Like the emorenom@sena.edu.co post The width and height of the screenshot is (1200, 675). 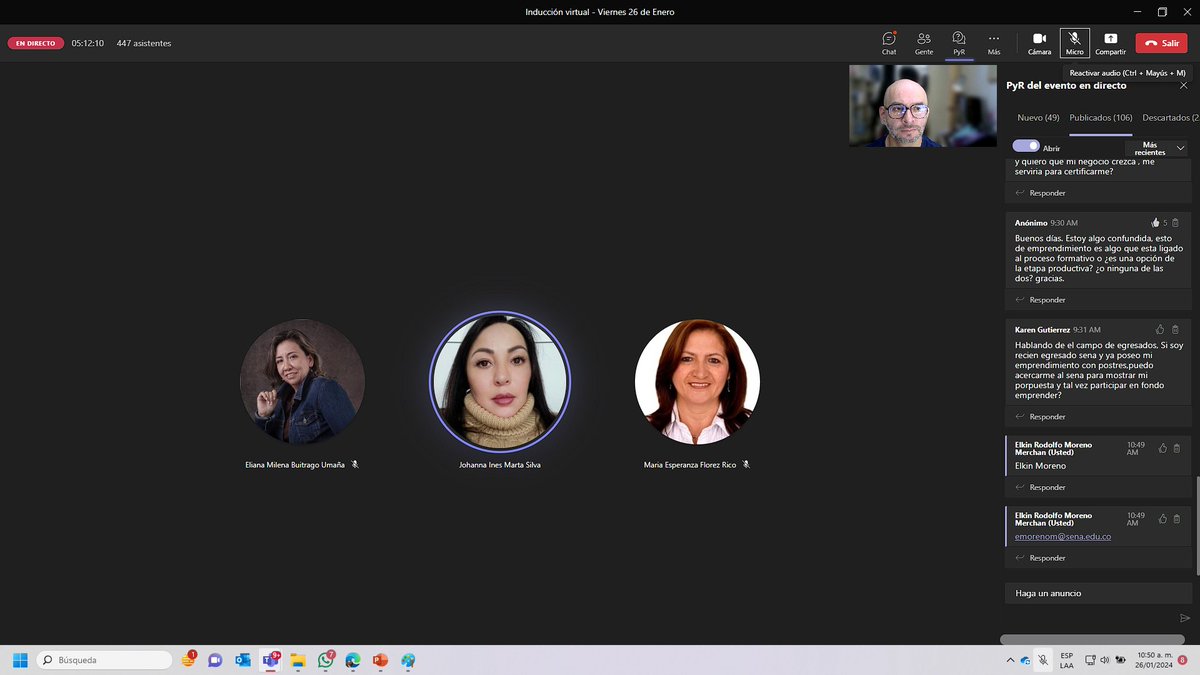1162,519
